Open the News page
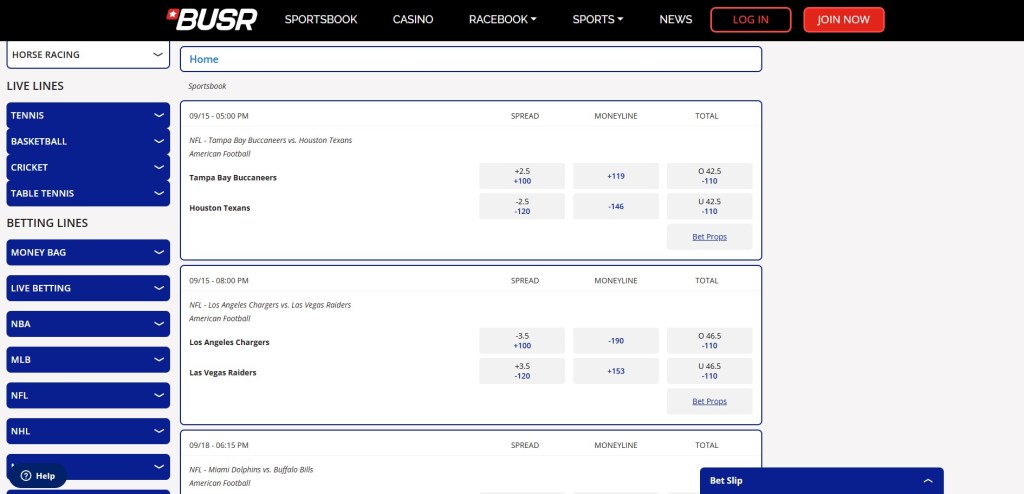Screen dimensions: 1024x494 pyautogui.click(x=675, y=19)
